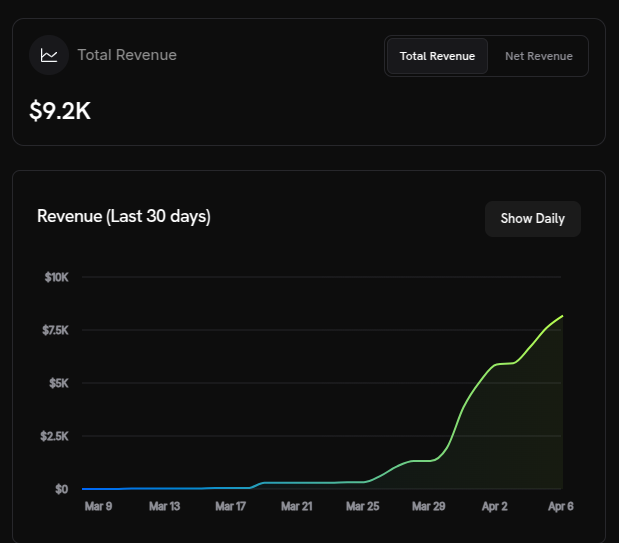The width and height of the screenshot is (619, 543).
Task: Select the Total Revenue tab
Action: (x=437, y=56)
